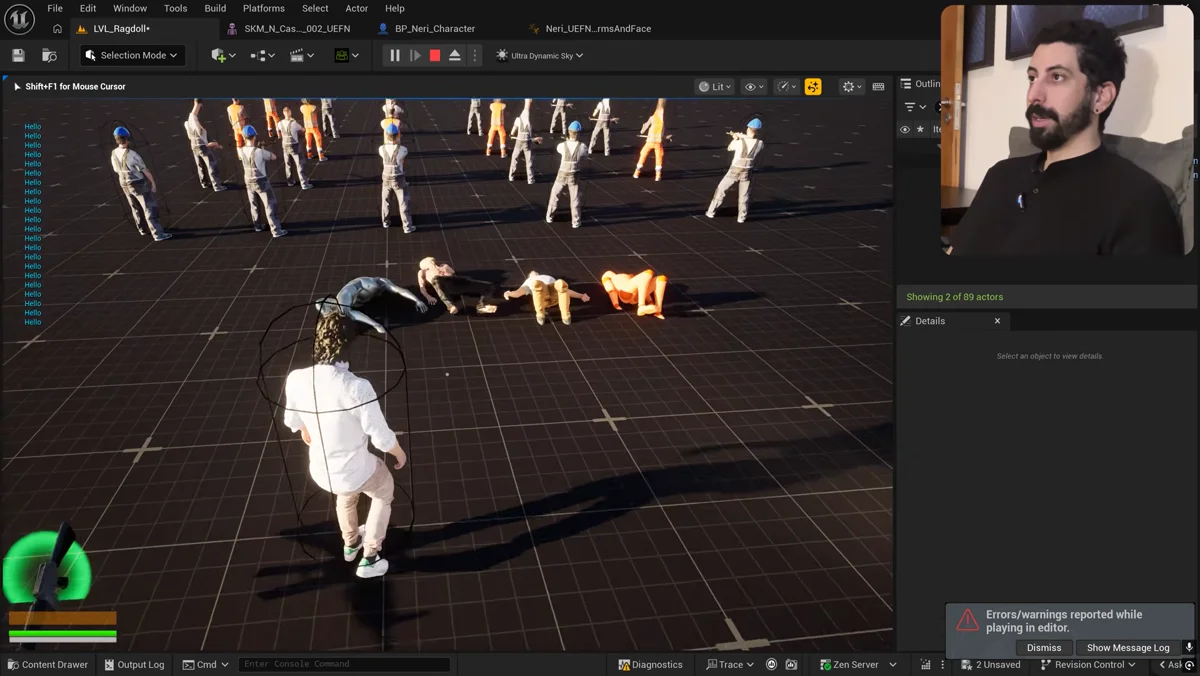
Task: Pause the play-in-editor simulation
Action: [x=395, y=56]
